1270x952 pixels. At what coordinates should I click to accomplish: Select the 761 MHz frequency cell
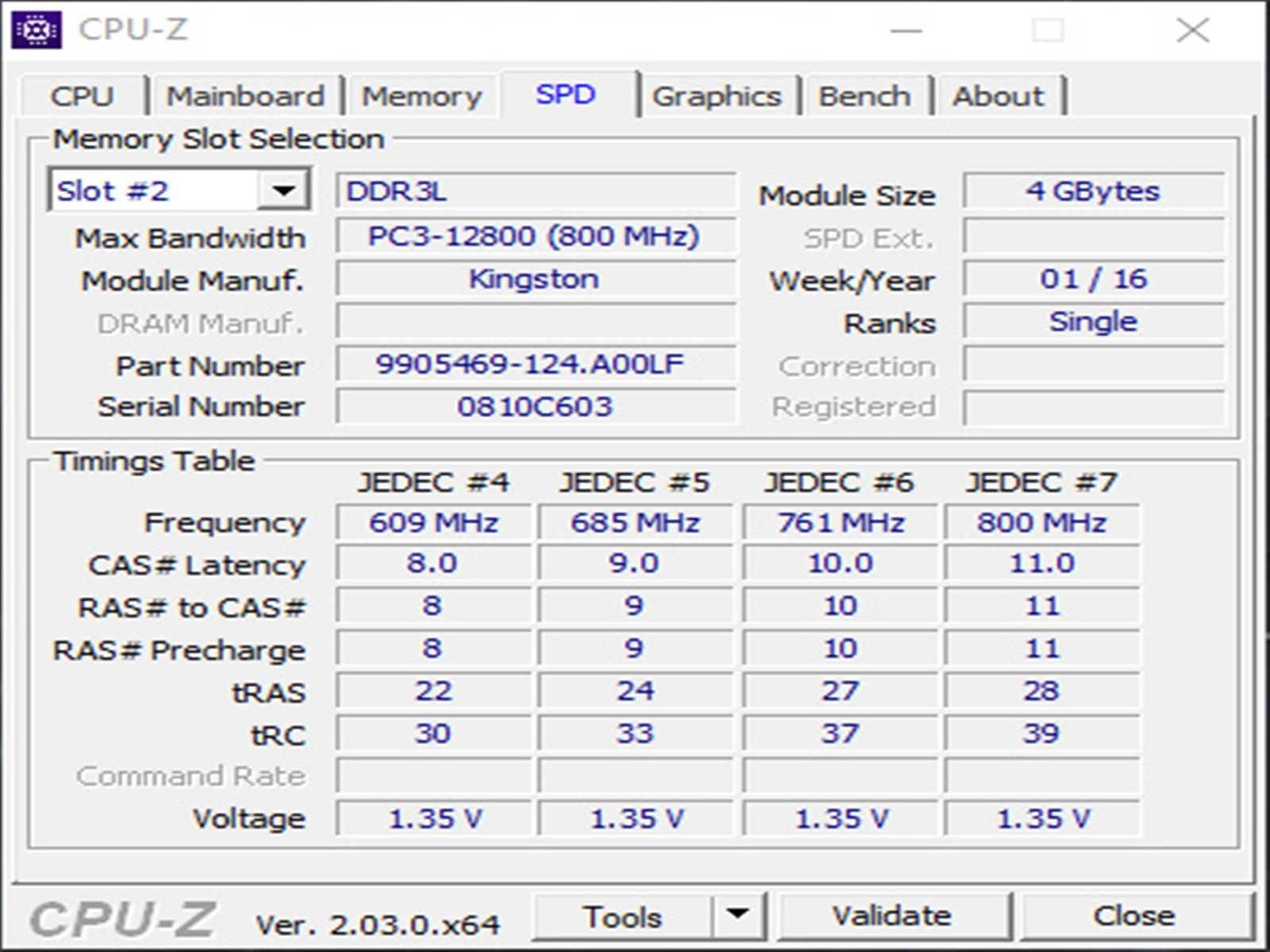[841, 522]
